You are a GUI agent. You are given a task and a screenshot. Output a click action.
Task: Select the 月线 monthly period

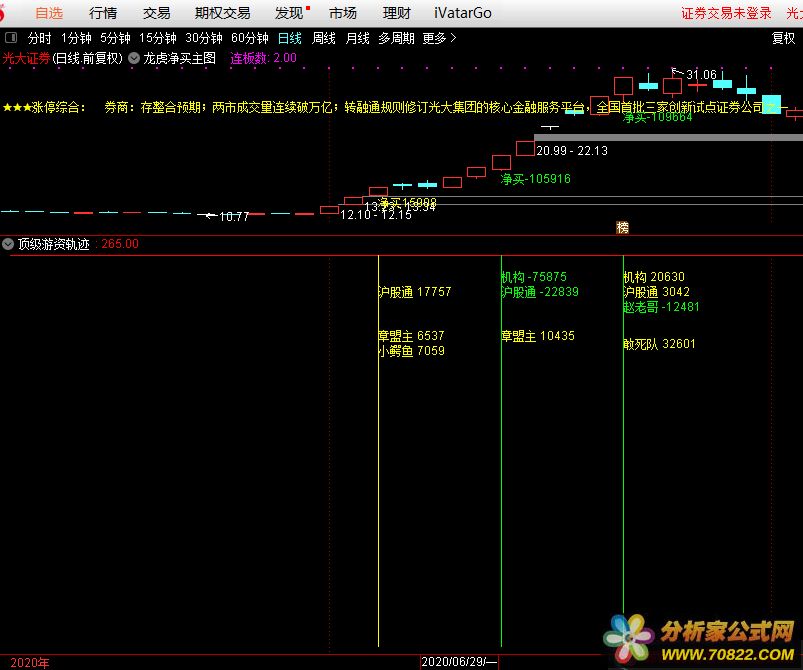pos(357,38)
